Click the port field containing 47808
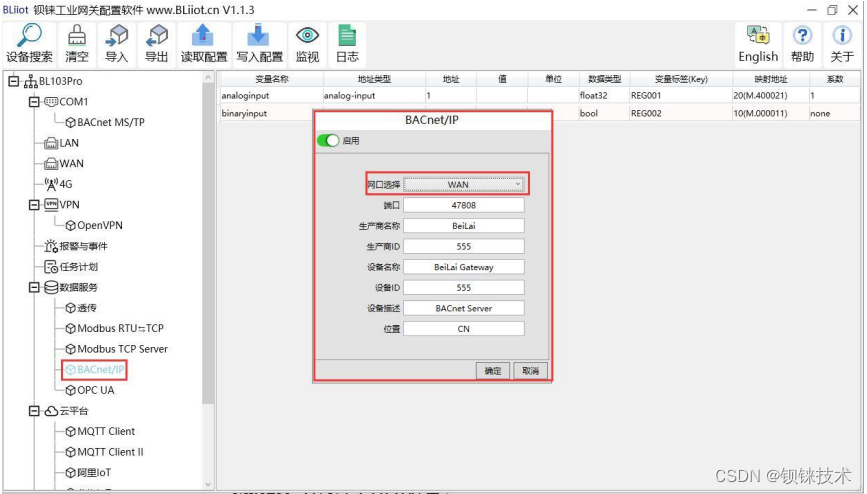 click(464, 205)
